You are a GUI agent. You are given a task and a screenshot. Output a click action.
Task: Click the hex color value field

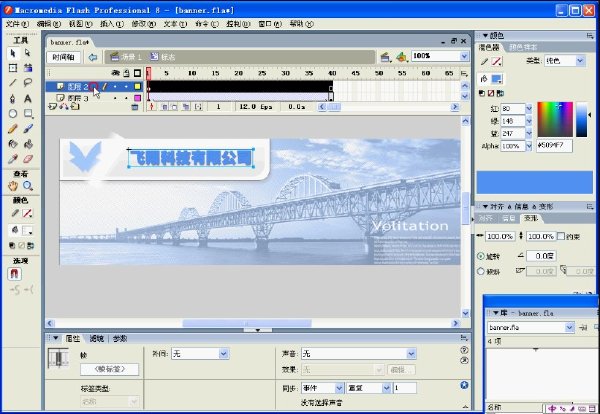554,146
